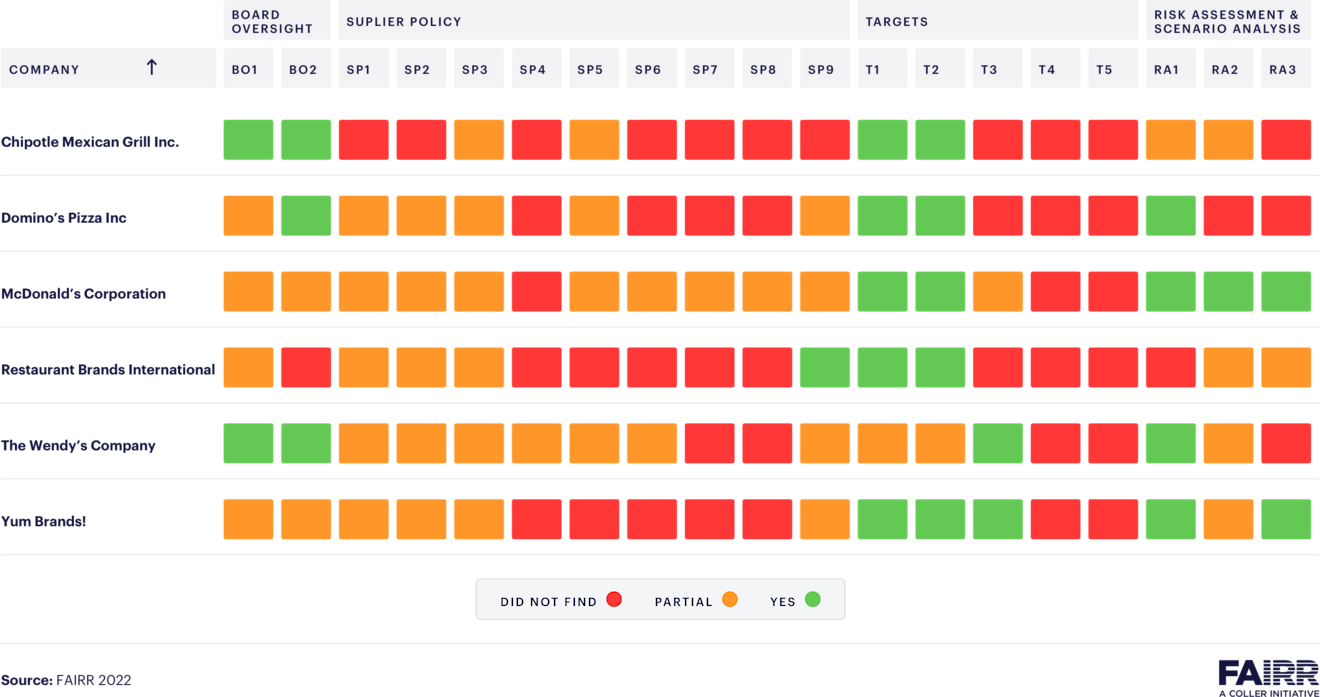Click Domino's green BO2 cell
The width and height of the screenshot is (1320, 697).
[306, 216]
